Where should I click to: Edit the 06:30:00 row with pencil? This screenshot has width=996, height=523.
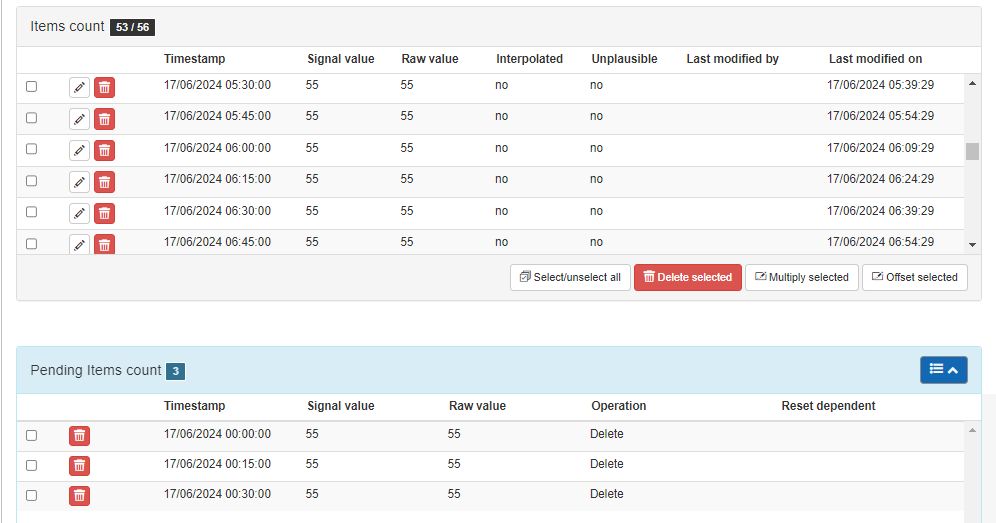79,213
